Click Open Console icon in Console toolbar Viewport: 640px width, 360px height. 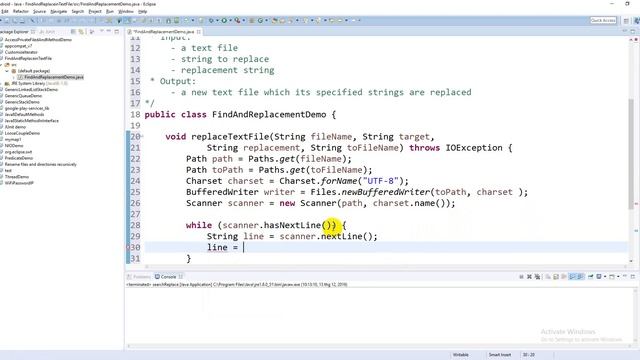(x=611, y=277)
